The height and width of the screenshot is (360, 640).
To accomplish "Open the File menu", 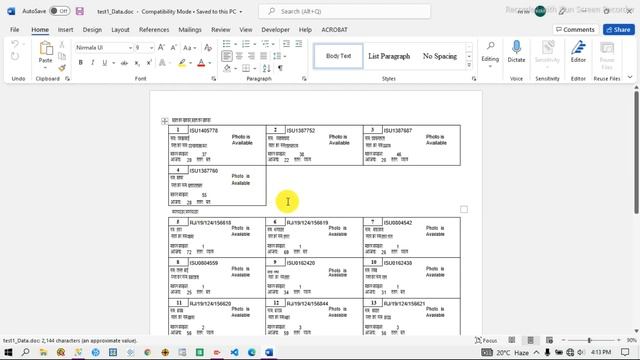I will click(x=15, y=29).
